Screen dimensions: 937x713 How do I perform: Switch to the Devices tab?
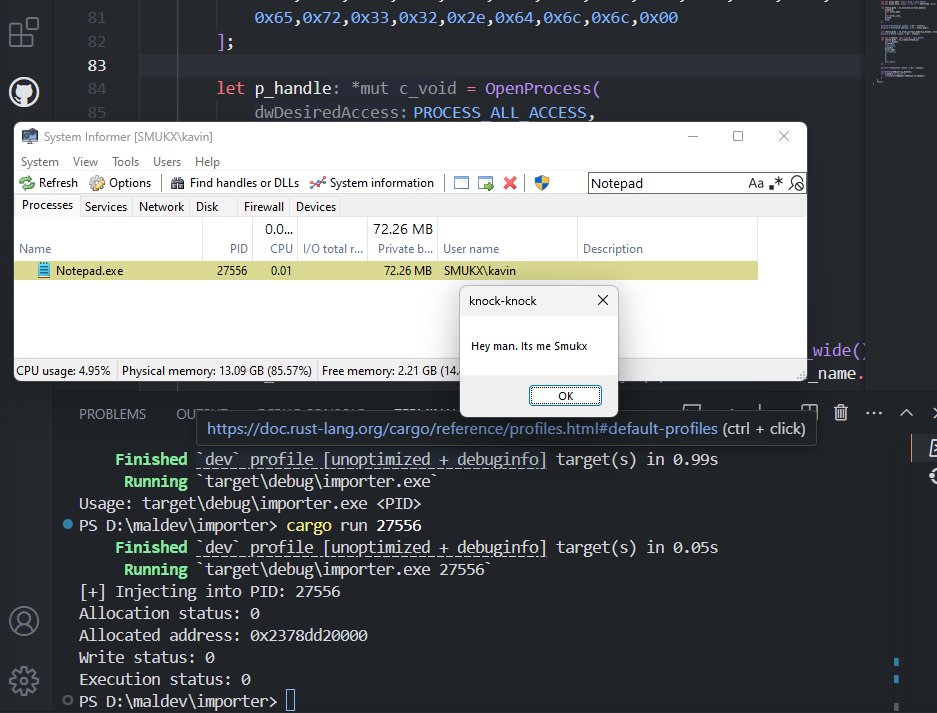pyautogui.click(x=316, y=207)
